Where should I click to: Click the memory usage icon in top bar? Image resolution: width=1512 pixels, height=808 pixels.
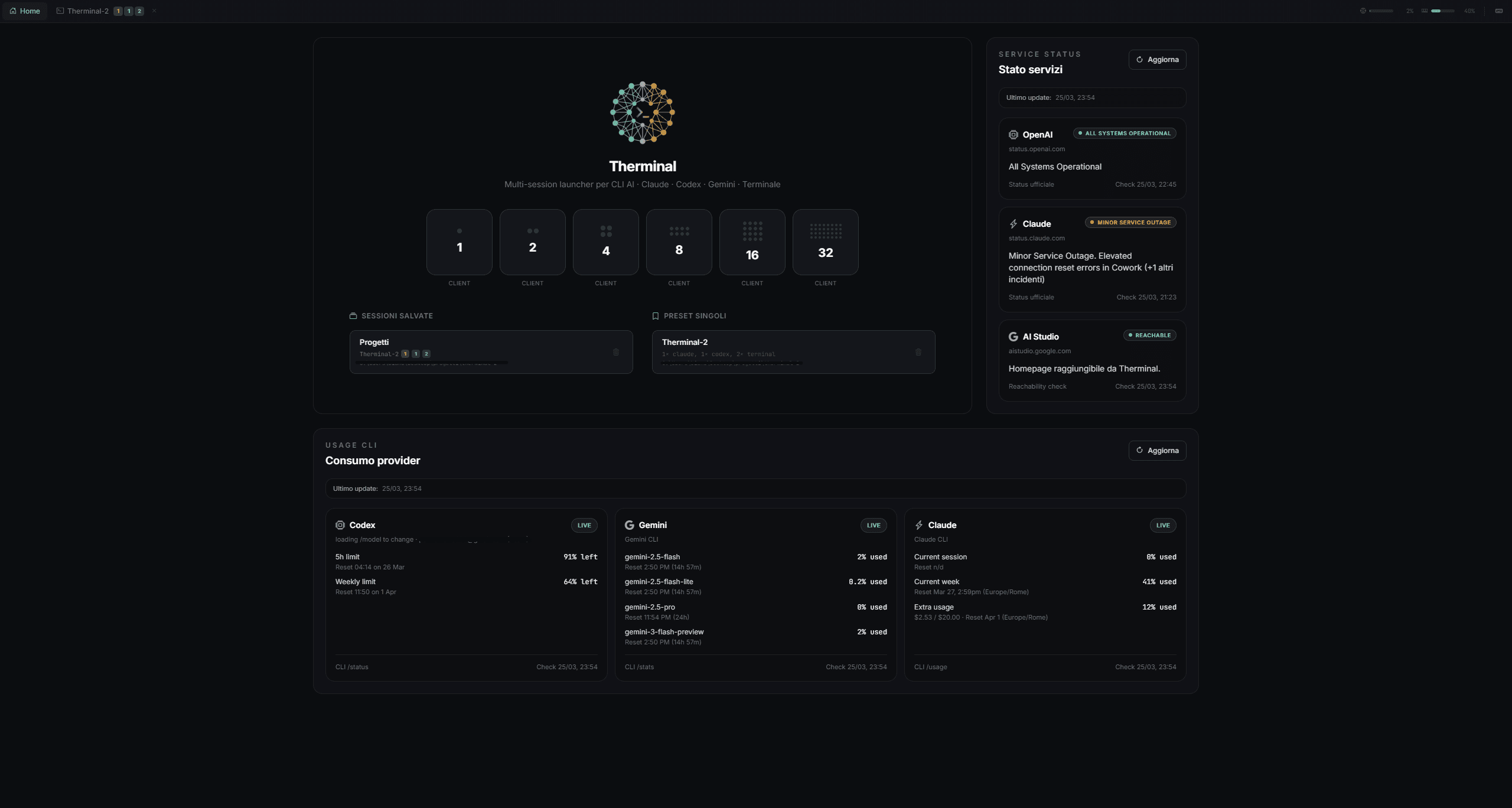pos(1425,11)
